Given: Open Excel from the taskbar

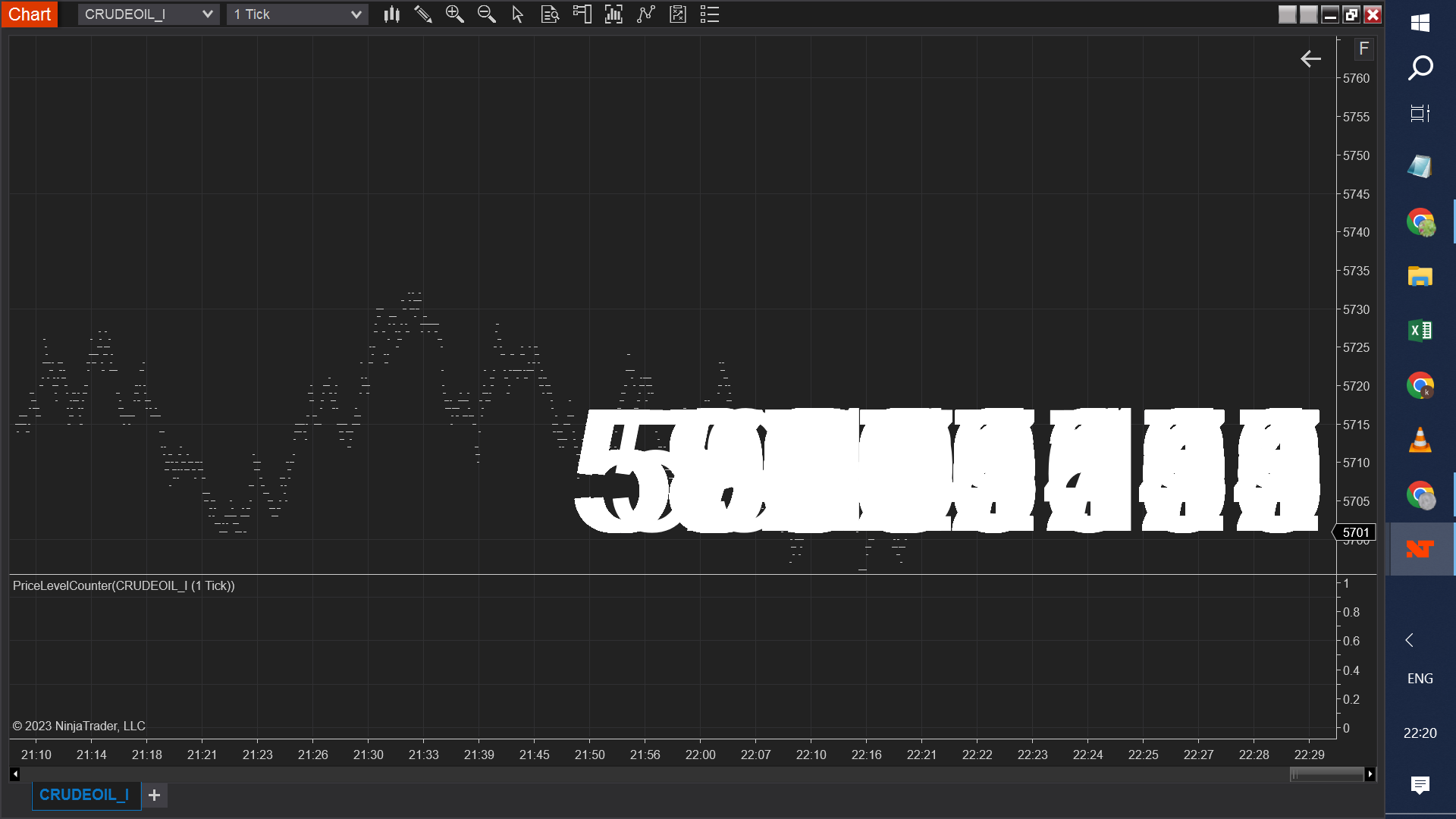Looking at the screenshot, I should [1420, 331].
